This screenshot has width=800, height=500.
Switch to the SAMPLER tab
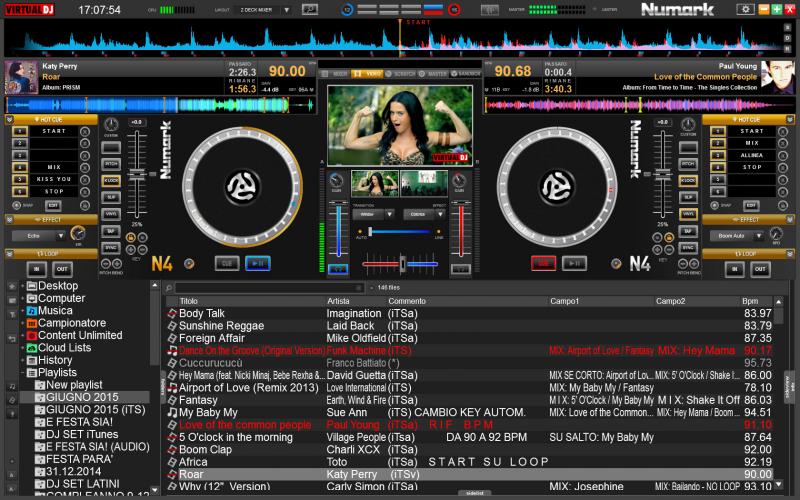tap(468, 74)
